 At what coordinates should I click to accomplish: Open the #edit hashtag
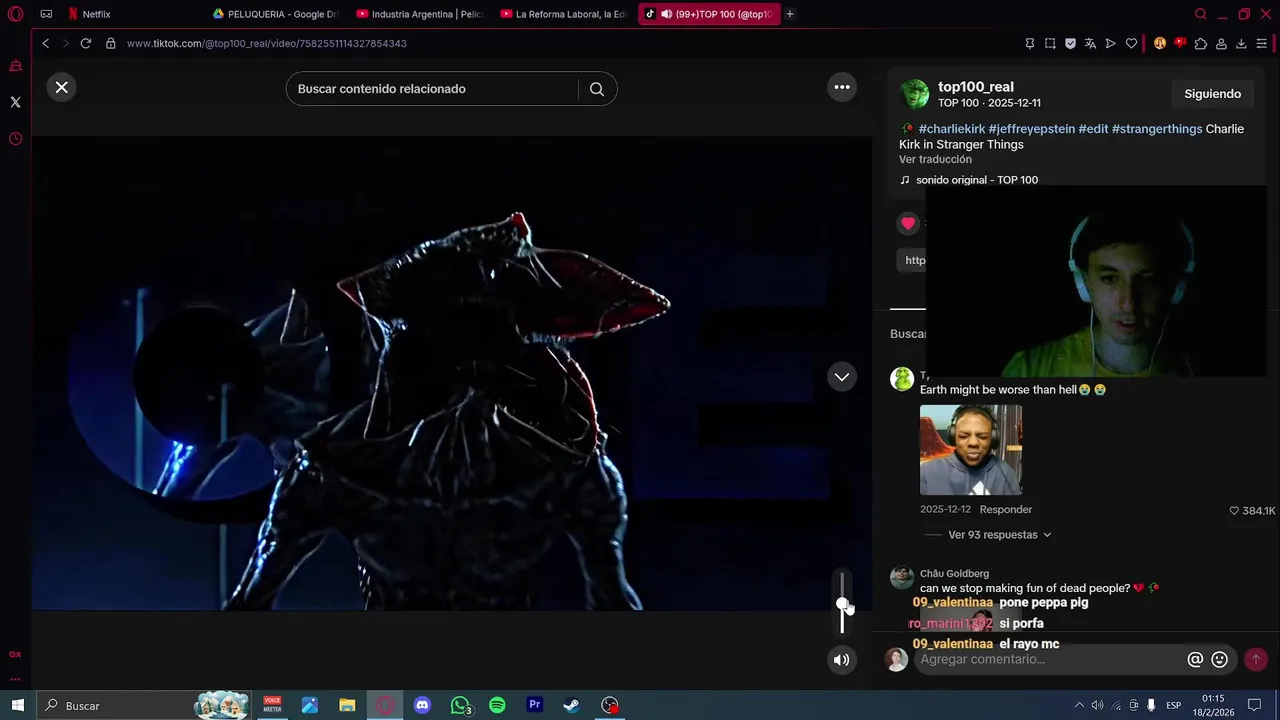[x=1093, y=129]
